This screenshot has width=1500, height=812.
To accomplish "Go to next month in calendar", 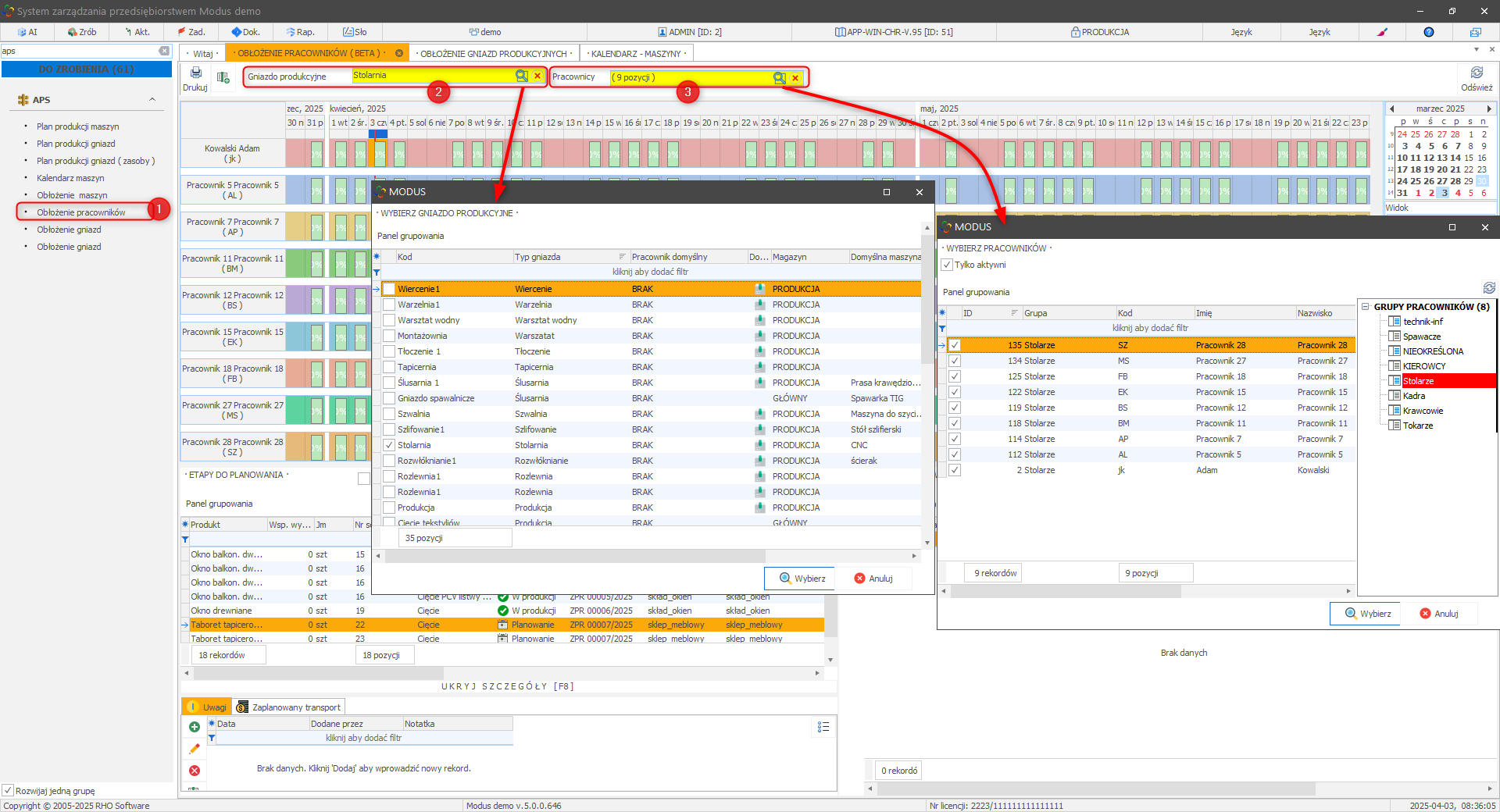I will [1488, 109].
